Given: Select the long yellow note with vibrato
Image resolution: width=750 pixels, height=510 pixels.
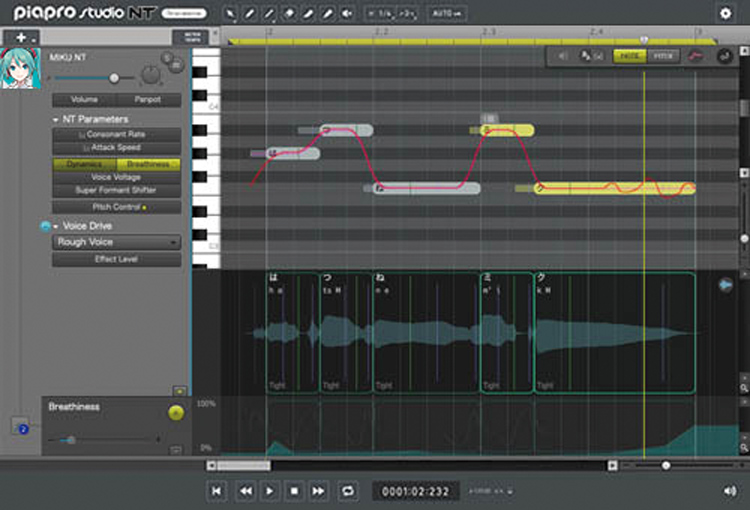Looking at the screenshot, I should pyautogui.click(x=614, y=188).
